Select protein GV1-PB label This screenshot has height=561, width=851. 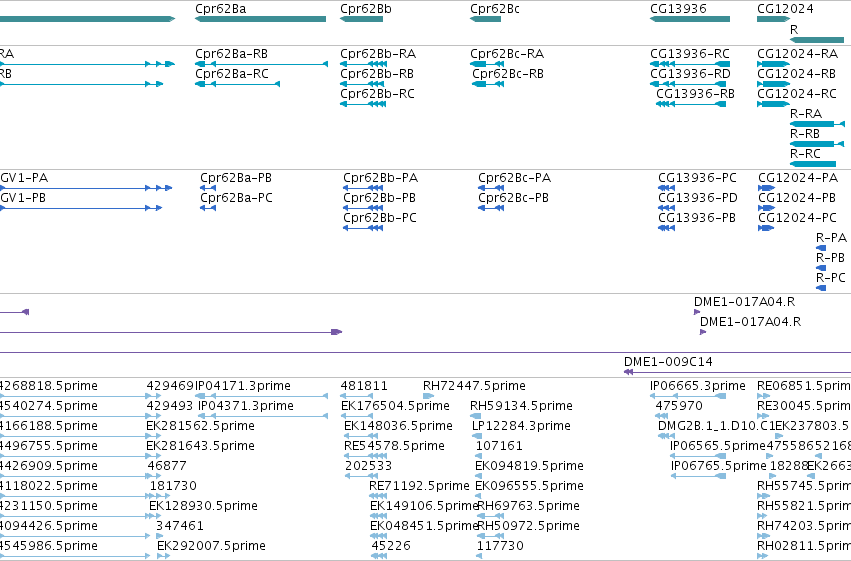point(23,198)
